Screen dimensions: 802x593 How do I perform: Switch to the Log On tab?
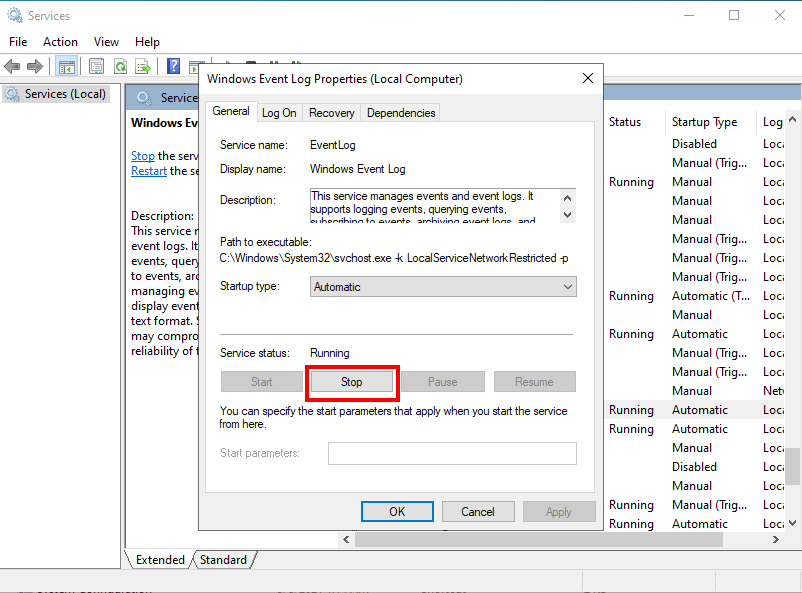click(x=279, y=113)
